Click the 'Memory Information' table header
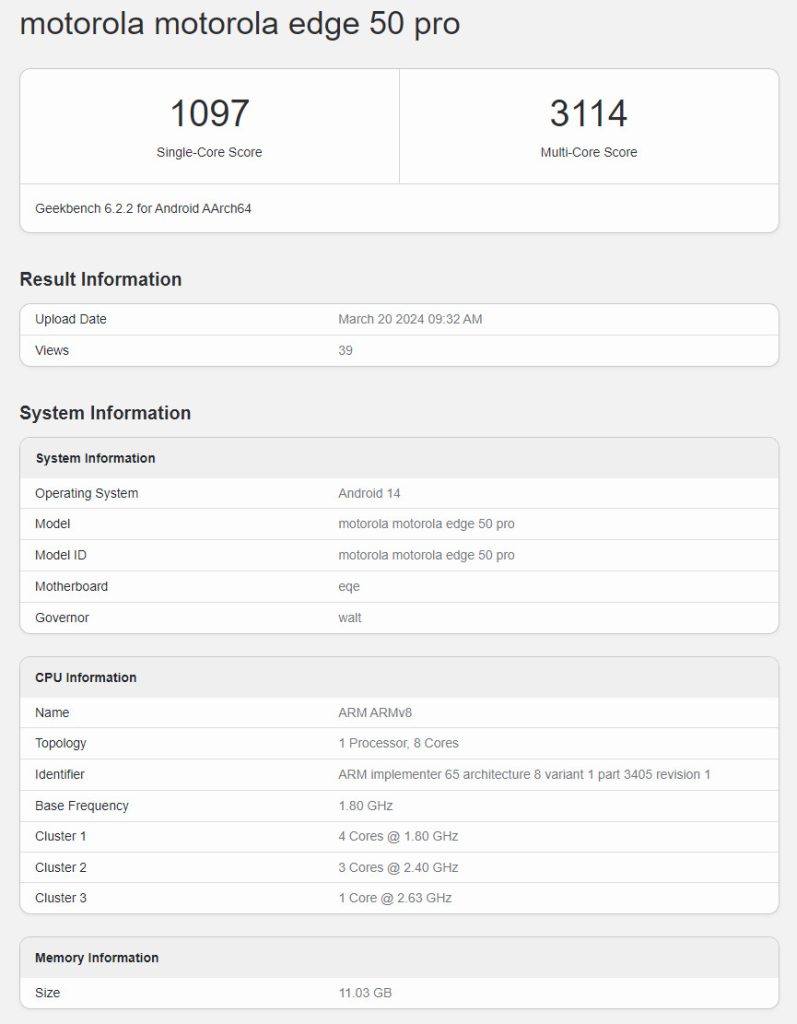Image resolution: width=797 pixels, height=1024 pixels. (399, 958)
